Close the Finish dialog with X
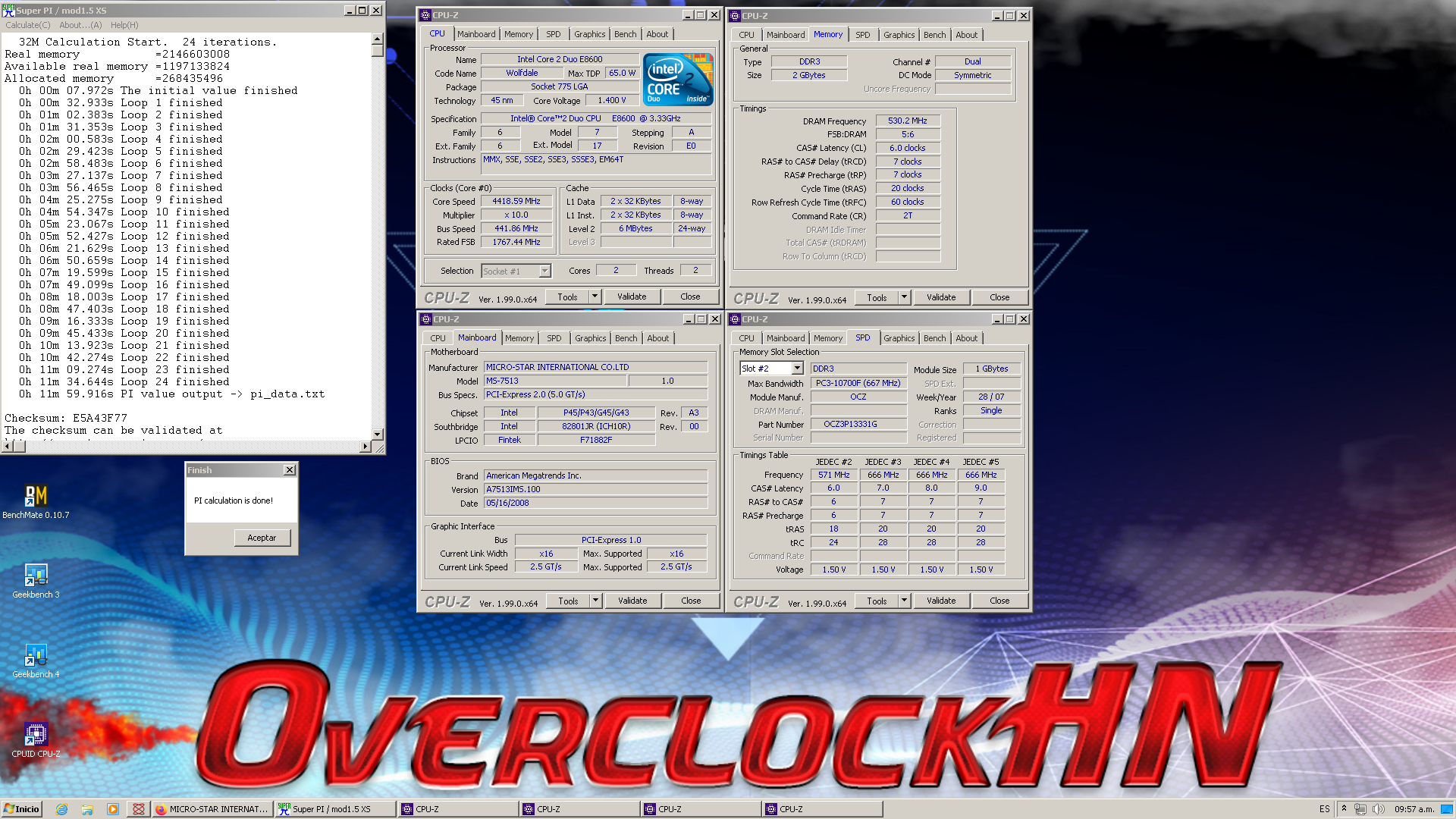The image size is (1456, 819). 290,470
